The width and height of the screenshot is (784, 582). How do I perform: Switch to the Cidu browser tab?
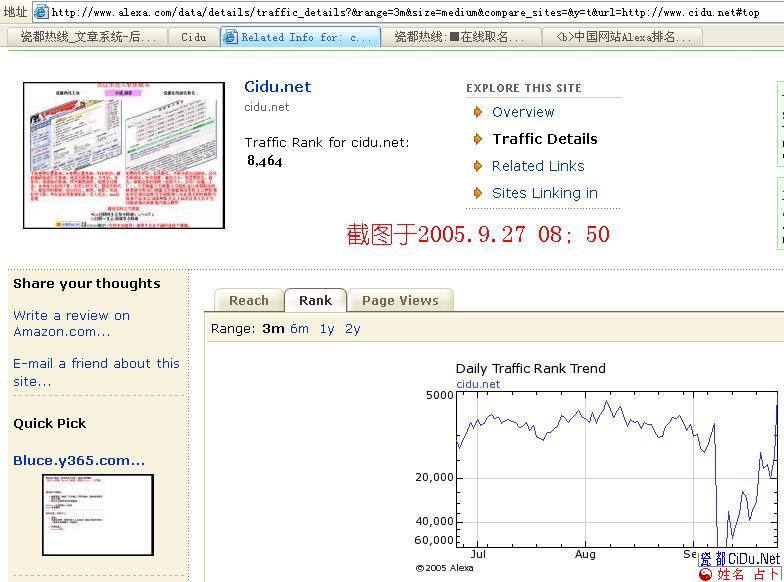193,37
